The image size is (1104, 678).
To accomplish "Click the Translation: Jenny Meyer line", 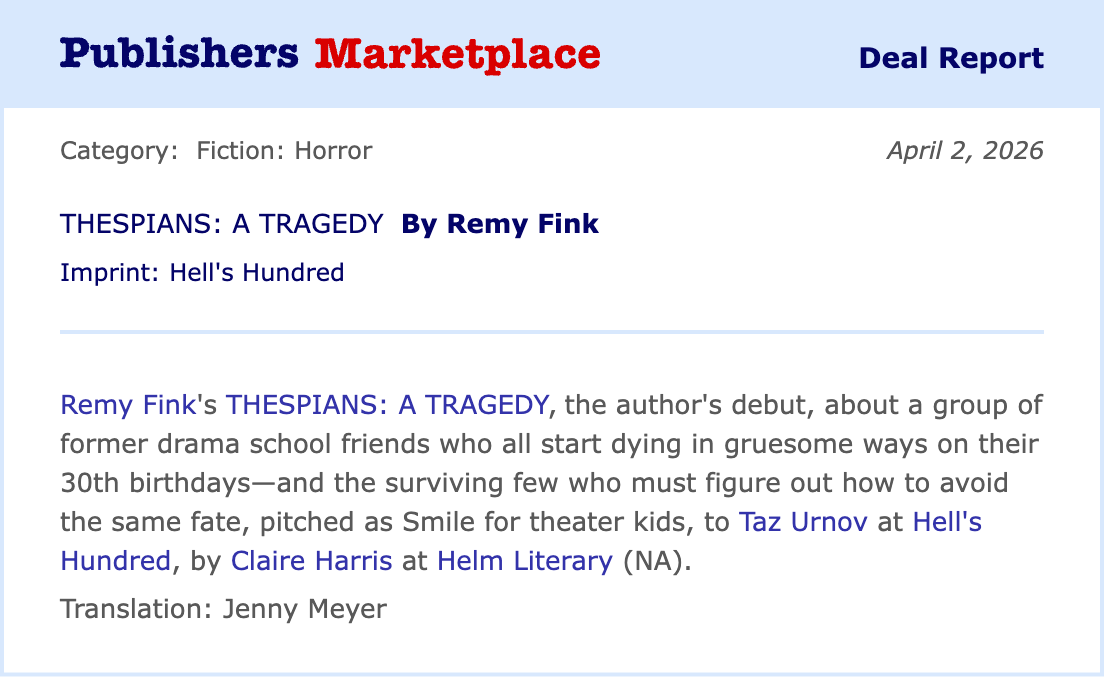I will 223,609.
